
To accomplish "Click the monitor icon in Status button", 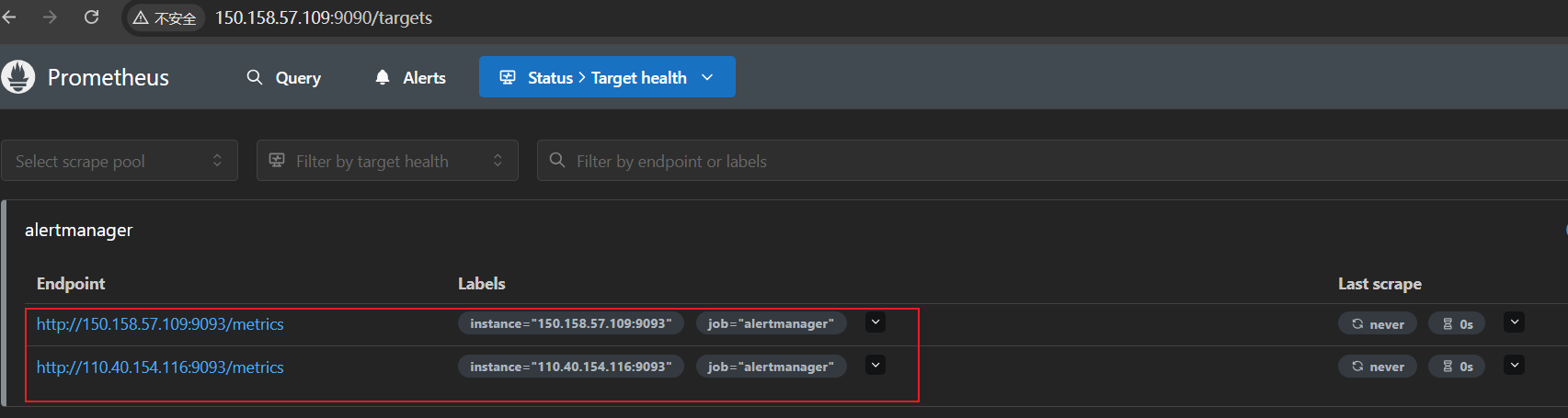I will (x=508, y=77).
